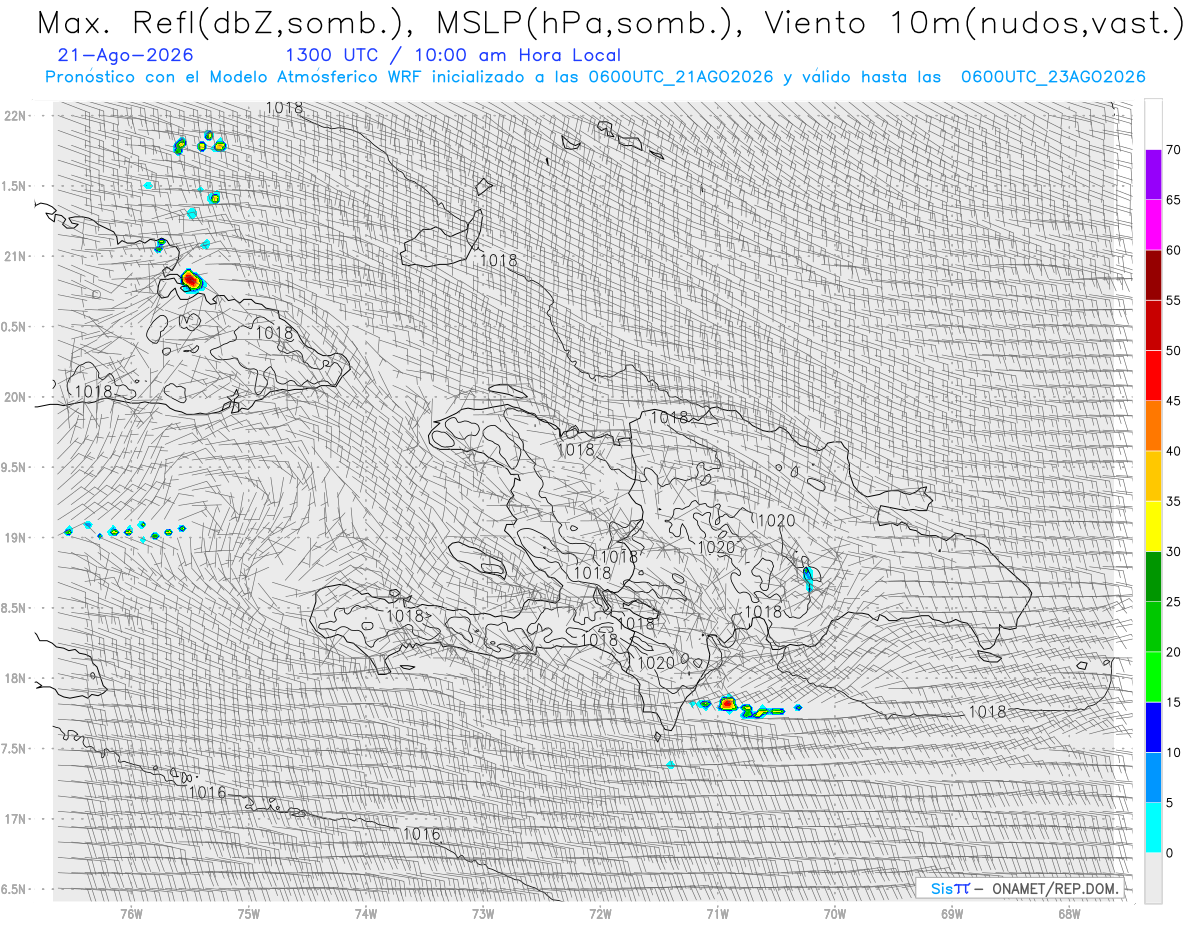Pick the dark blue 10-15 dBZ colorbar segment
Screen dimensions: 1200x927
click(x=1153, y=727)
